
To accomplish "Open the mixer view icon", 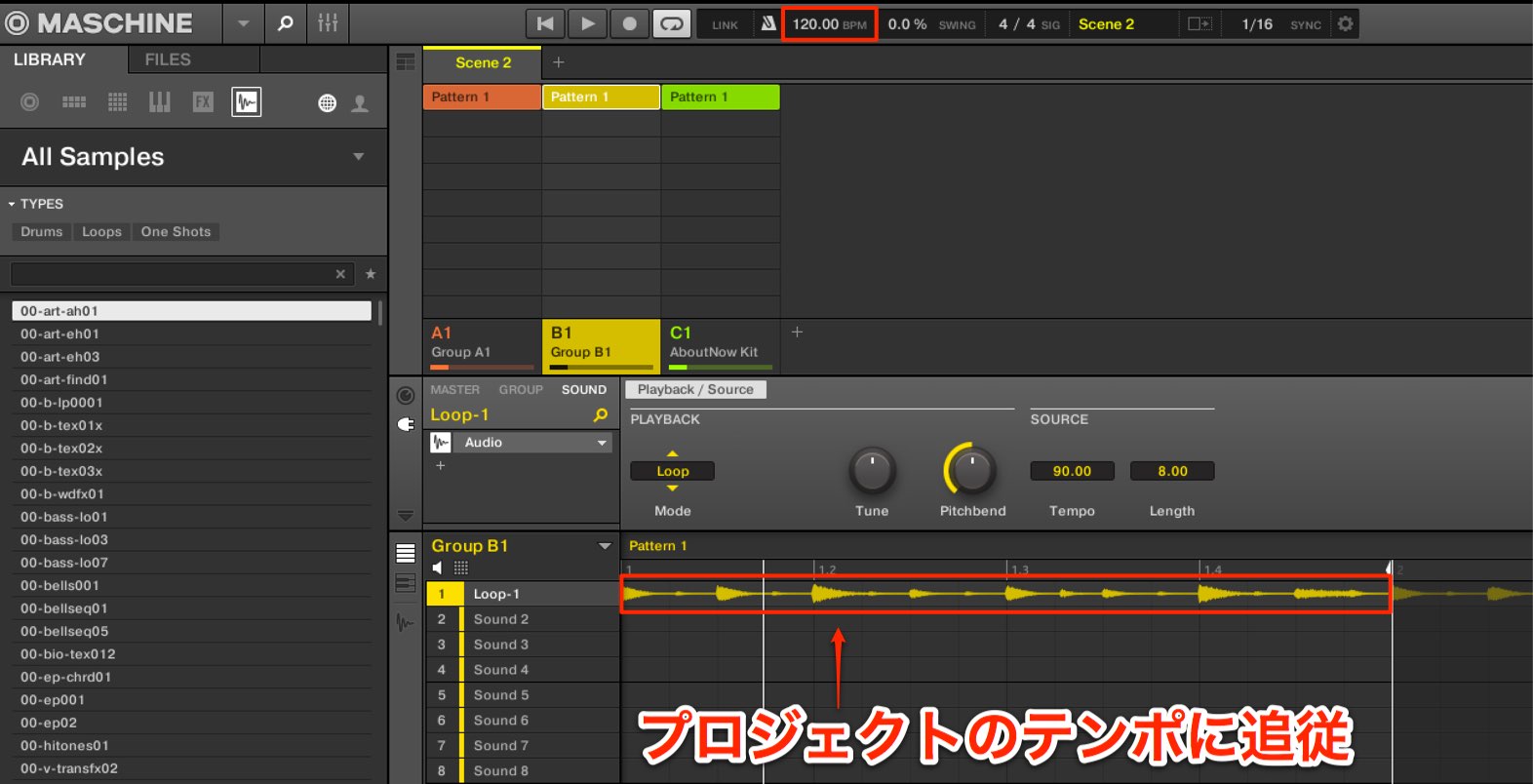I will 328,22.
